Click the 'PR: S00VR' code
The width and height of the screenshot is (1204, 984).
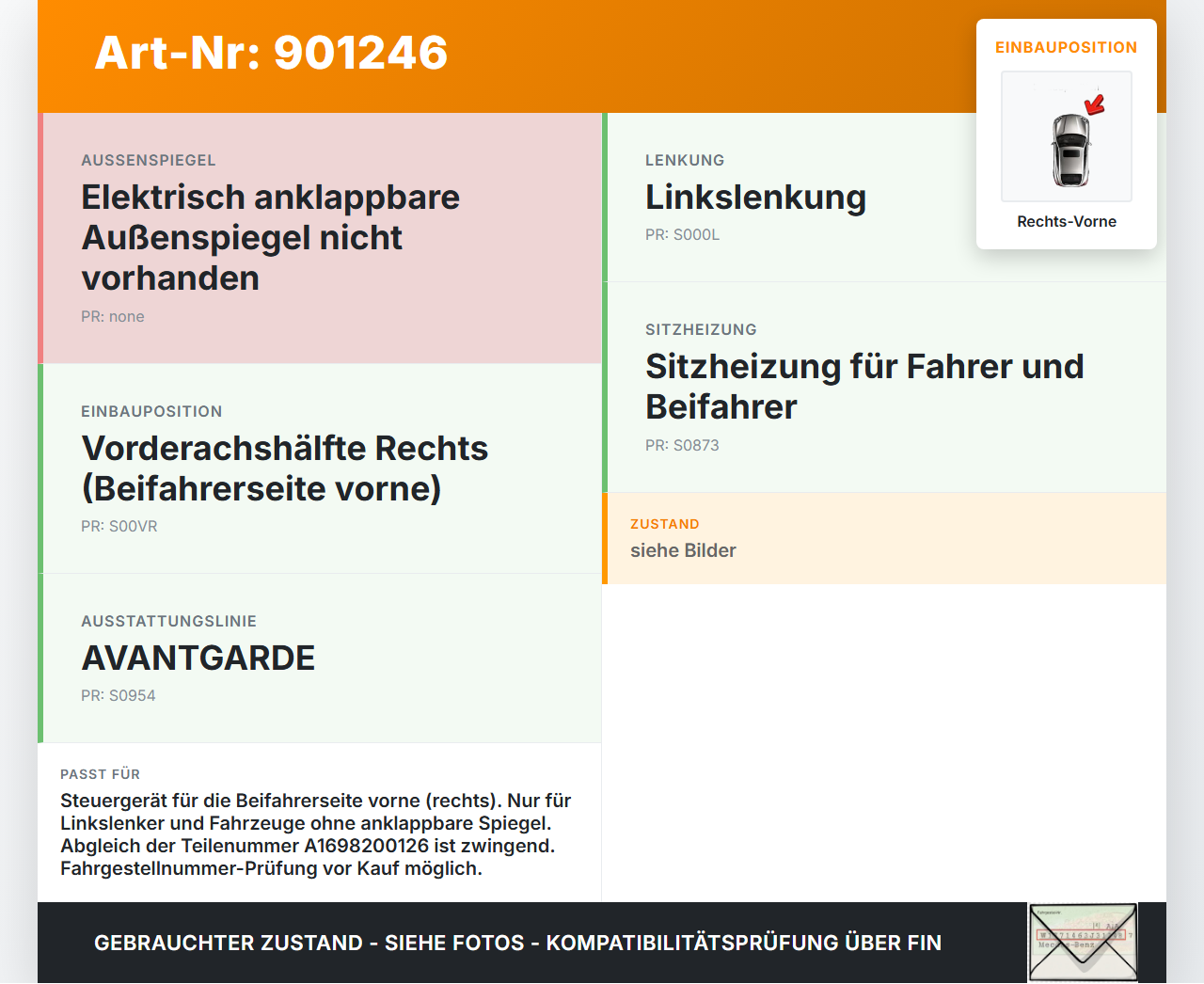(x=119, y=527)
